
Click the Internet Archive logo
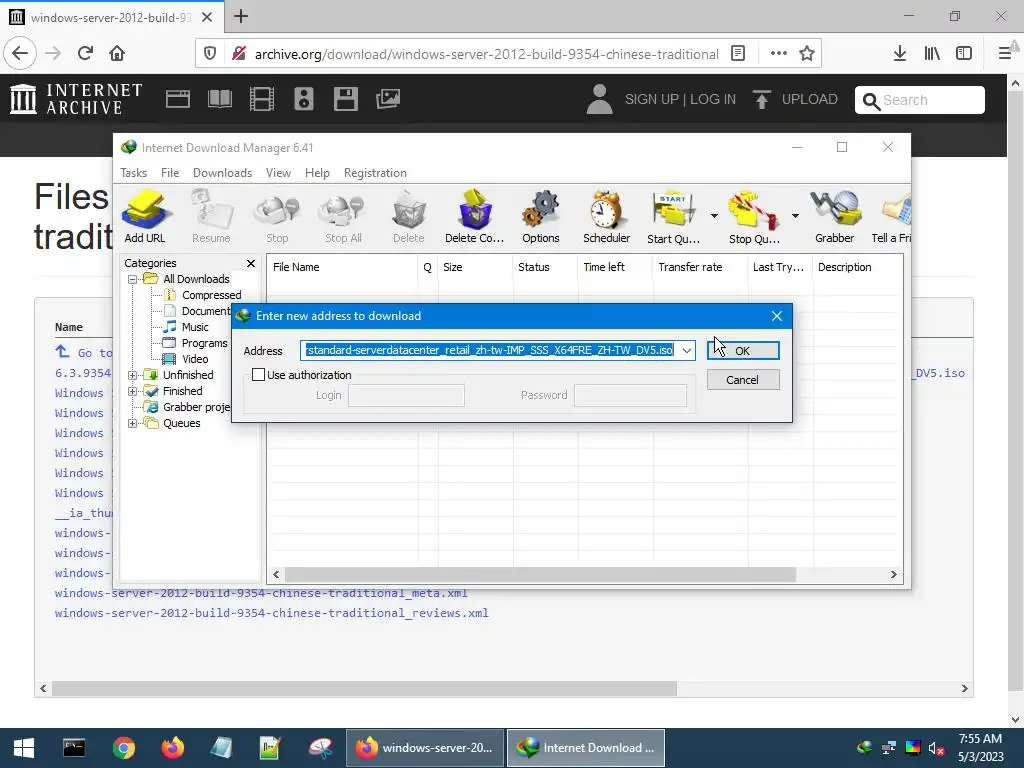76,99
